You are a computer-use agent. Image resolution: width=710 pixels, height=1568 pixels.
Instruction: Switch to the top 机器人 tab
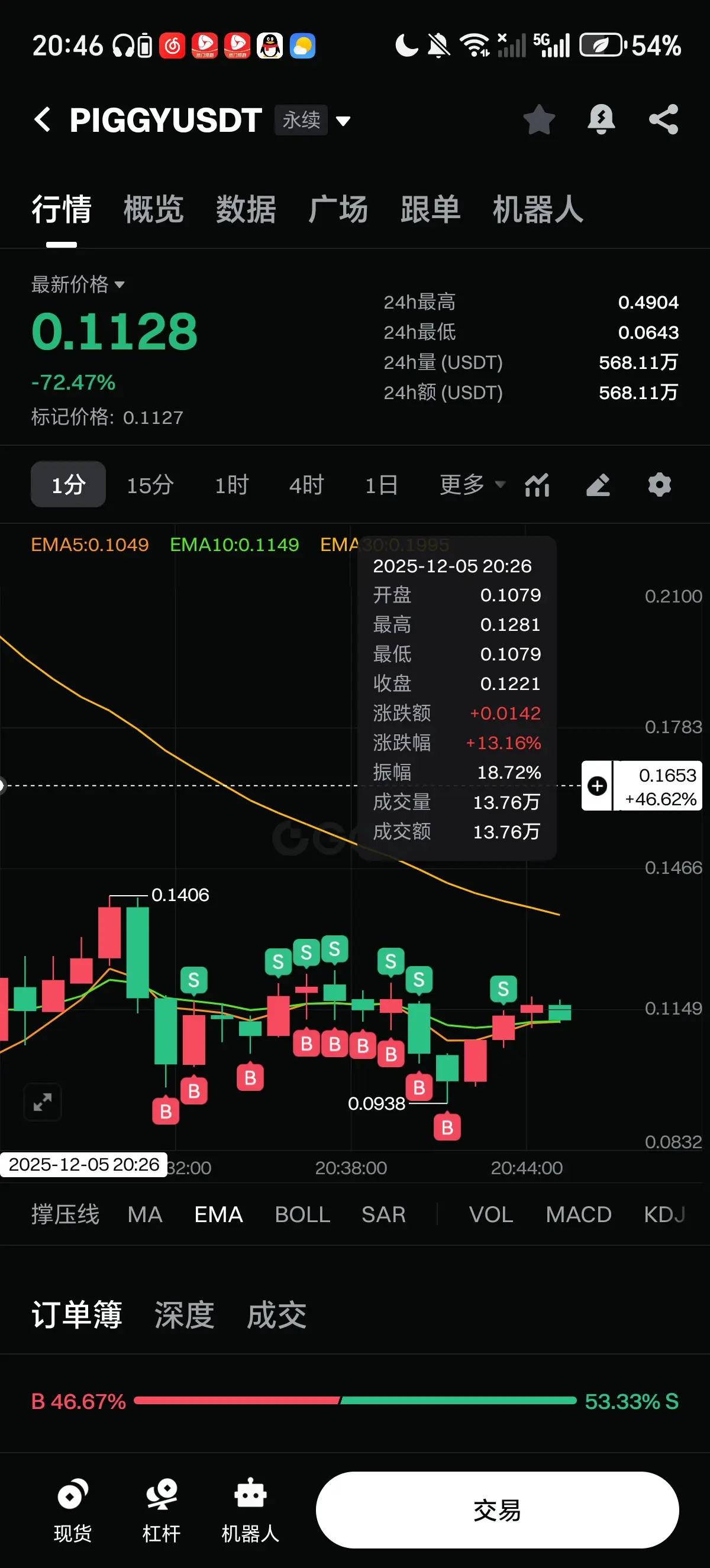pos(538,209)
